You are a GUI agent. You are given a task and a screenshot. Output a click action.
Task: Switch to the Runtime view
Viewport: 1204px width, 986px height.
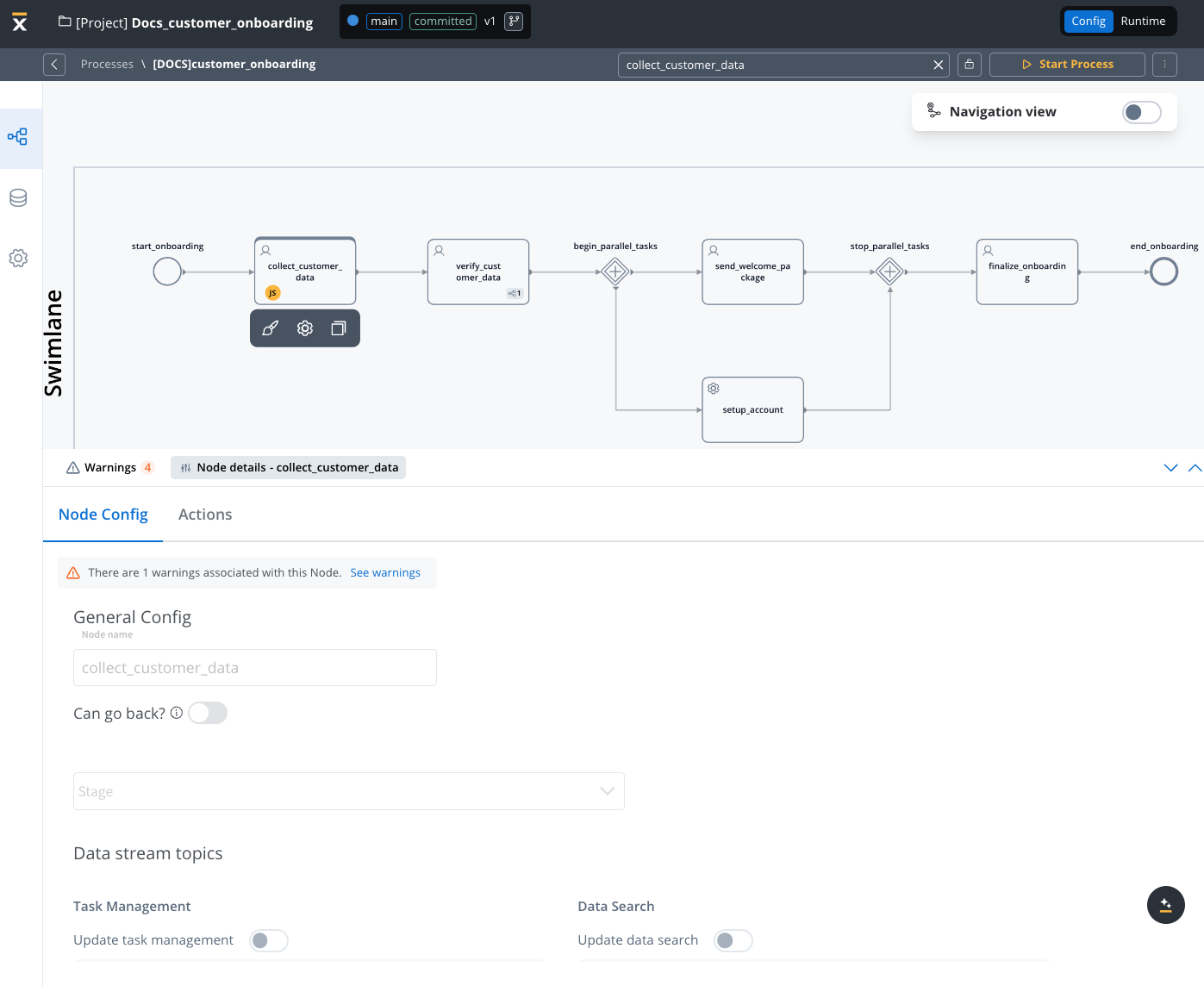(1143, 22)
